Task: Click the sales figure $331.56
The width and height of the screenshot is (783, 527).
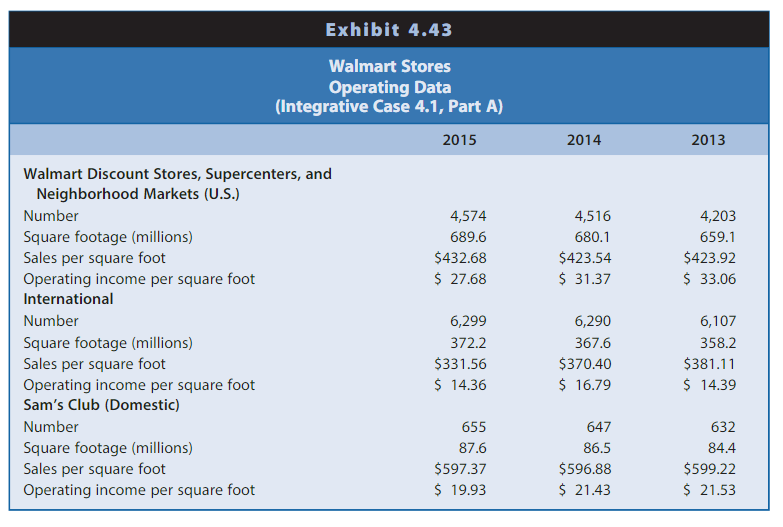Action: (460, 364)
